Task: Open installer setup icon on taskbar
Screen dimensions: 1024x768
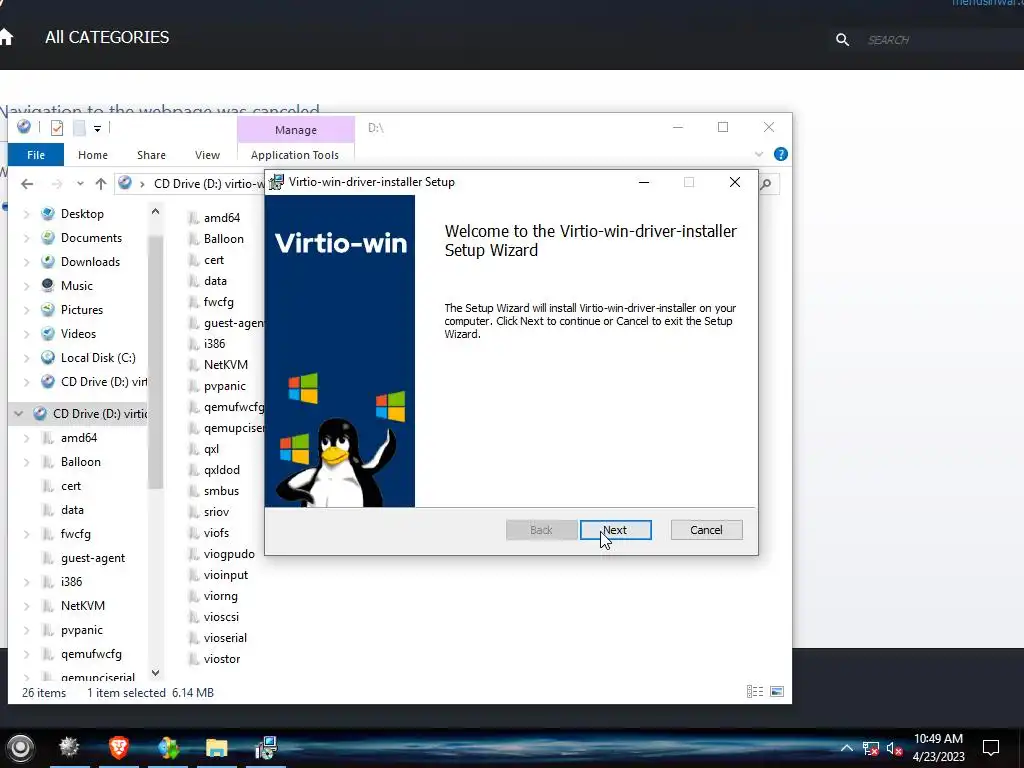Action: 266,747
